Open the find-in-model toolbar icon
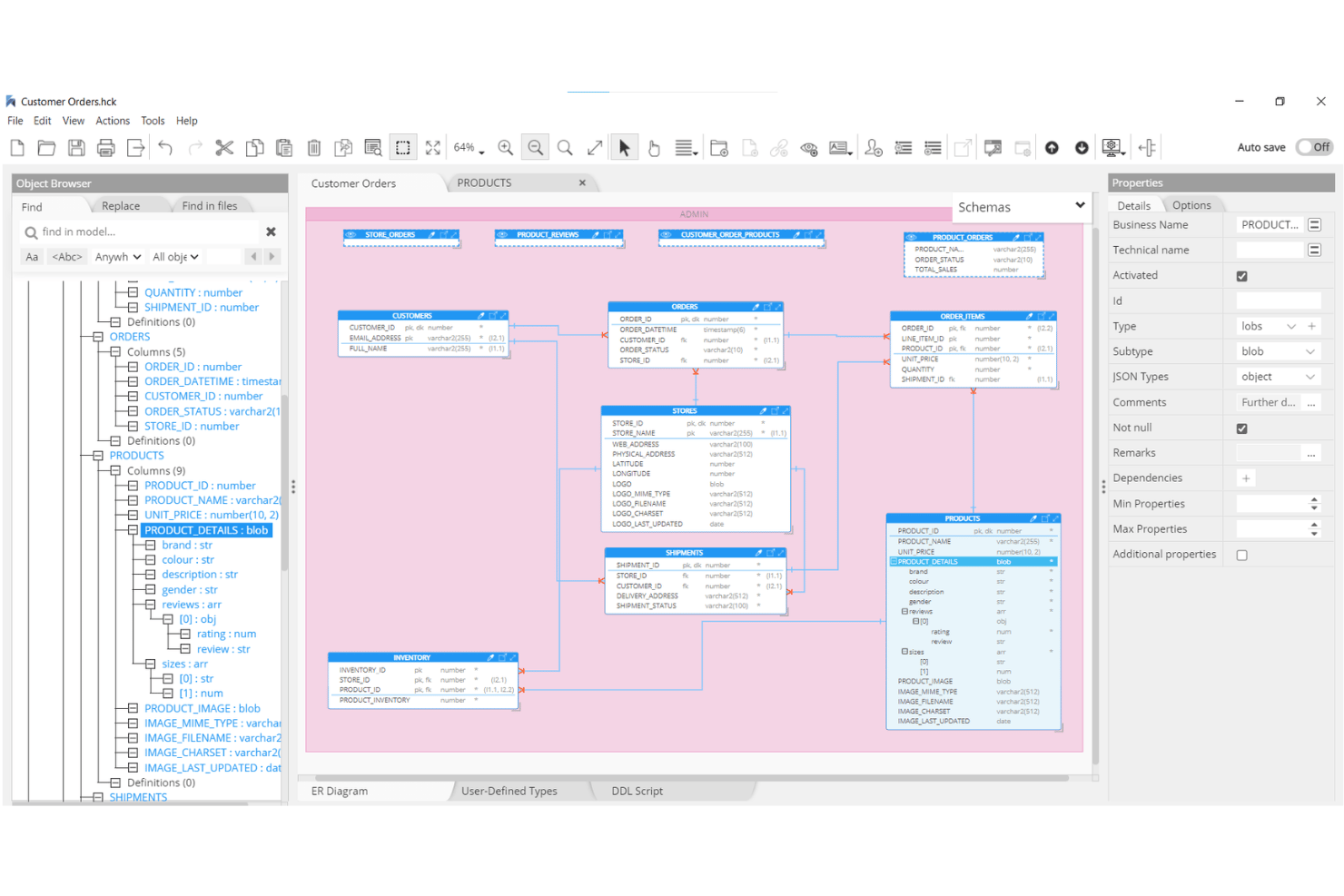This screenshot has width=1344, height=896. [x=373, y=148]
